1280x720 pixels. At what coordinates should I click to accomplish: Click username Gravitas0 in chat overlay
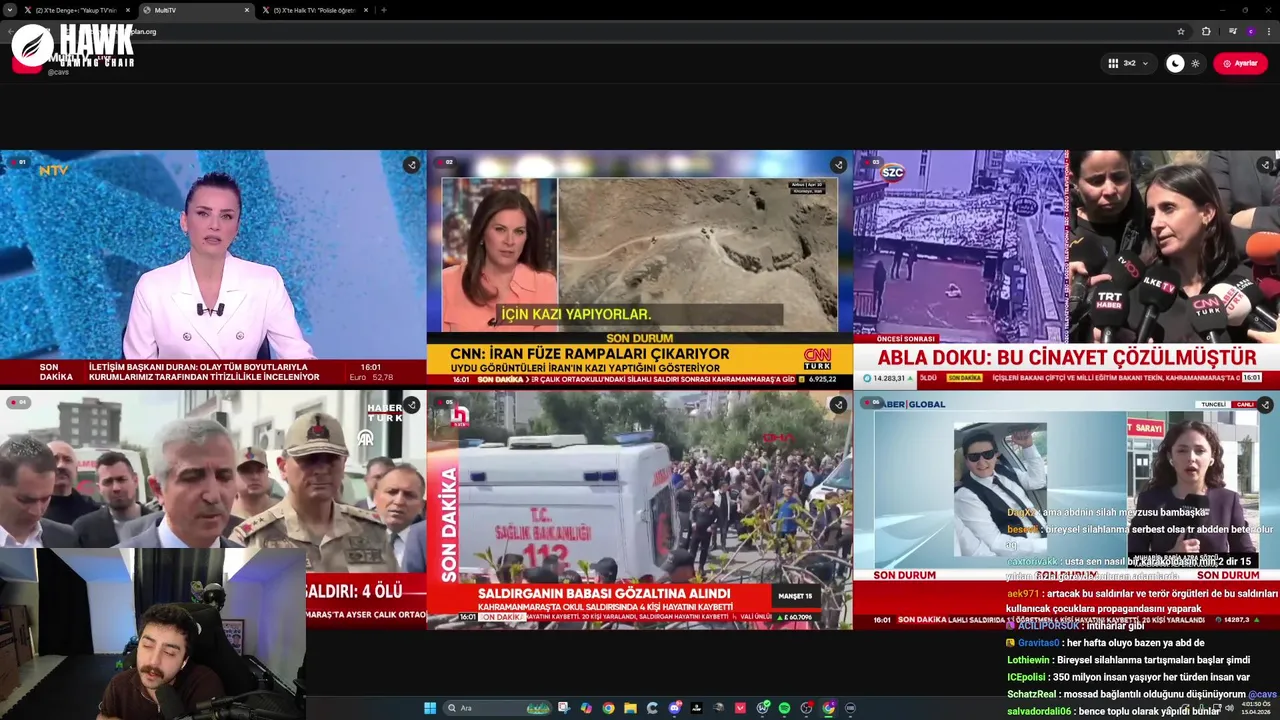coord(1038,643)
